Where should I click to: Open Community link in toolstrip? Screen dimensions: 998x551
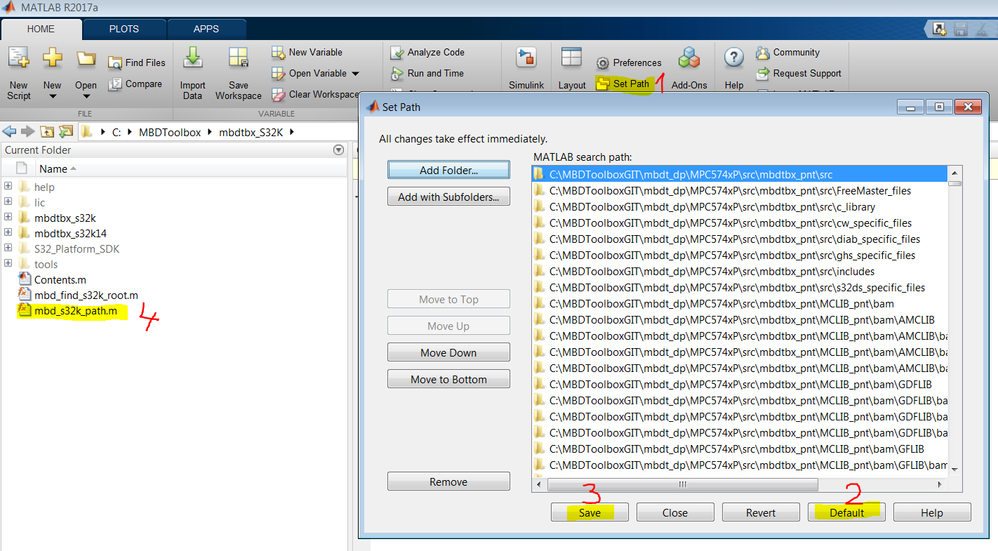[788, 52]
